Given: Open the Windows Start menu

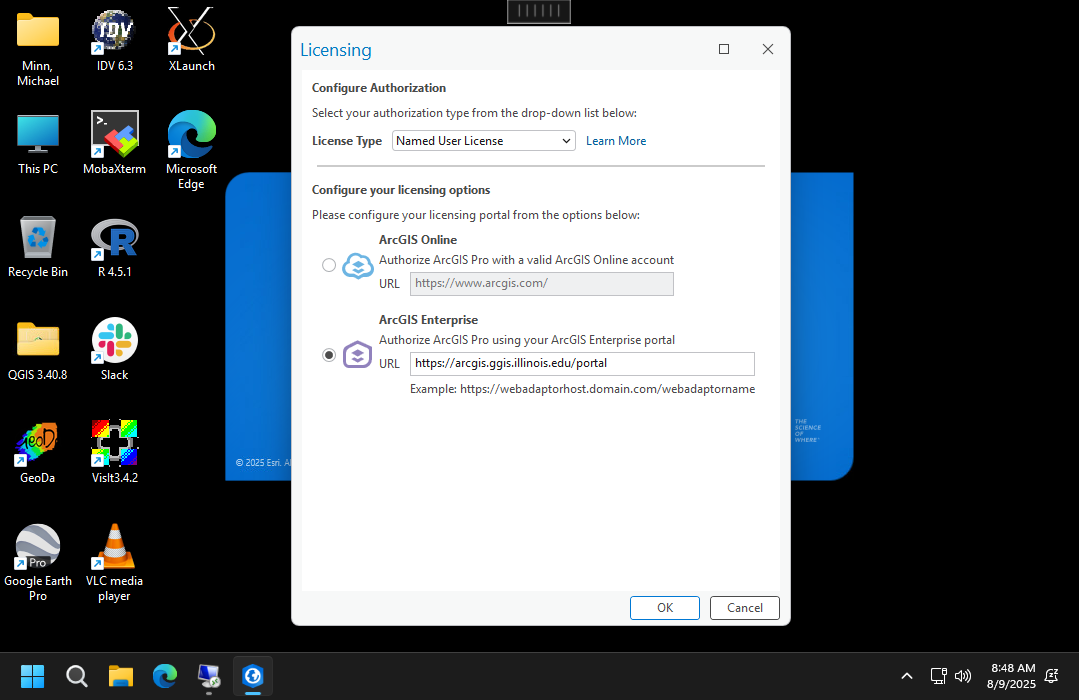Looking at the screenshot, I should (33, 676).
